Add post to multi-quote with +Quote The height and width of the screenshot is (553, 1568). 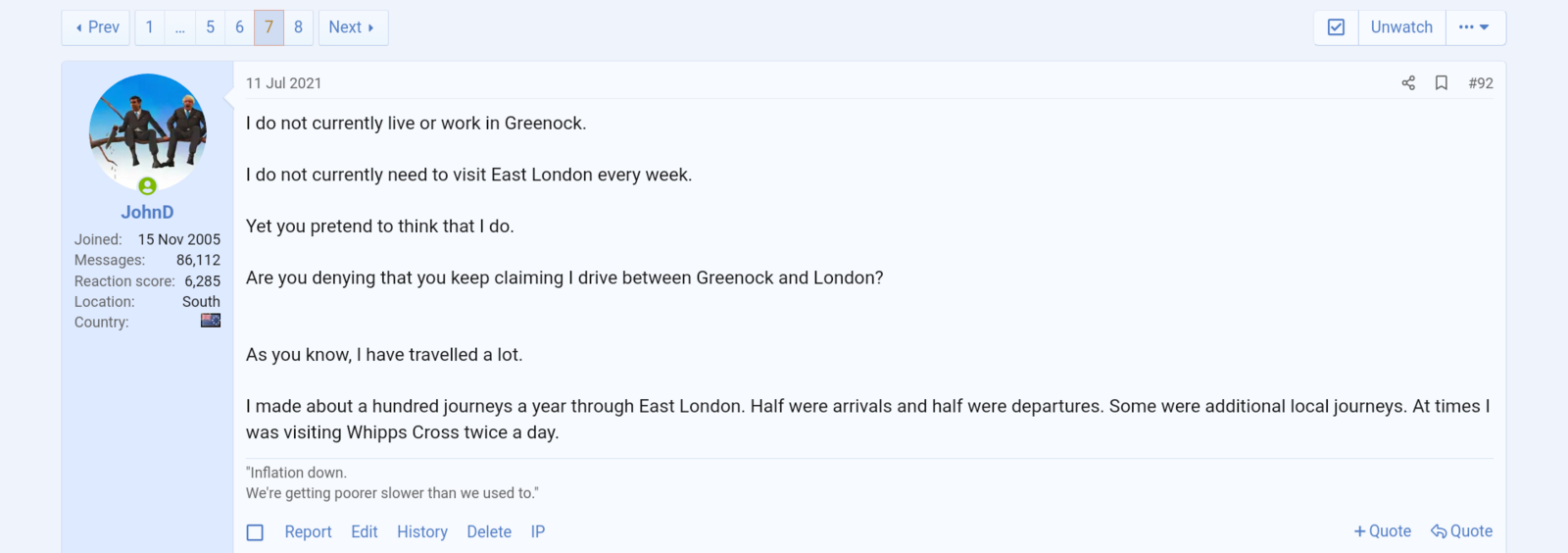(x=1382, y=530)
